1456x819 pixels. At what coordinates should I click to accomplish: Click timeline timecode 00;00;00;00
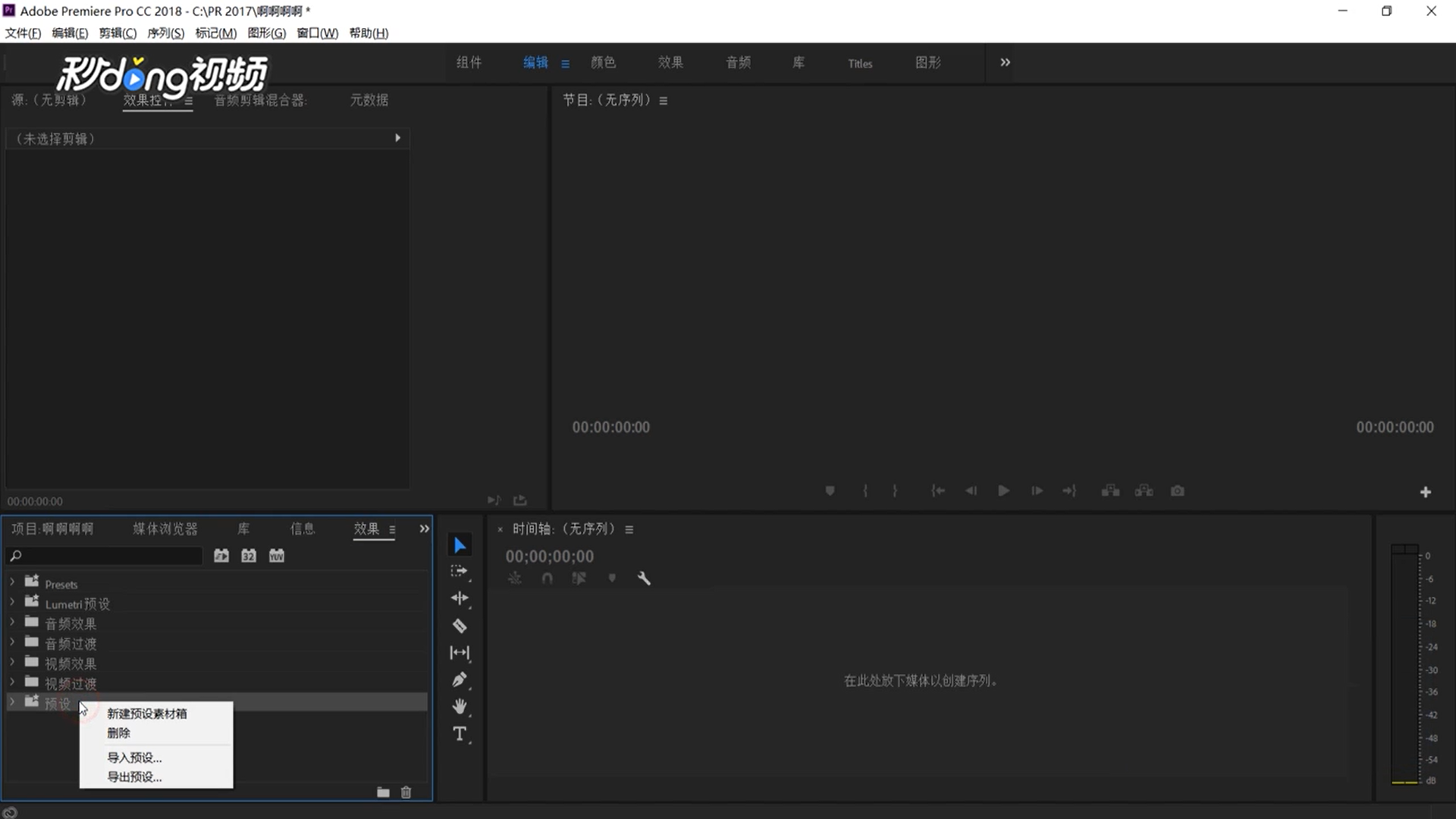click(x=550, y=557)
